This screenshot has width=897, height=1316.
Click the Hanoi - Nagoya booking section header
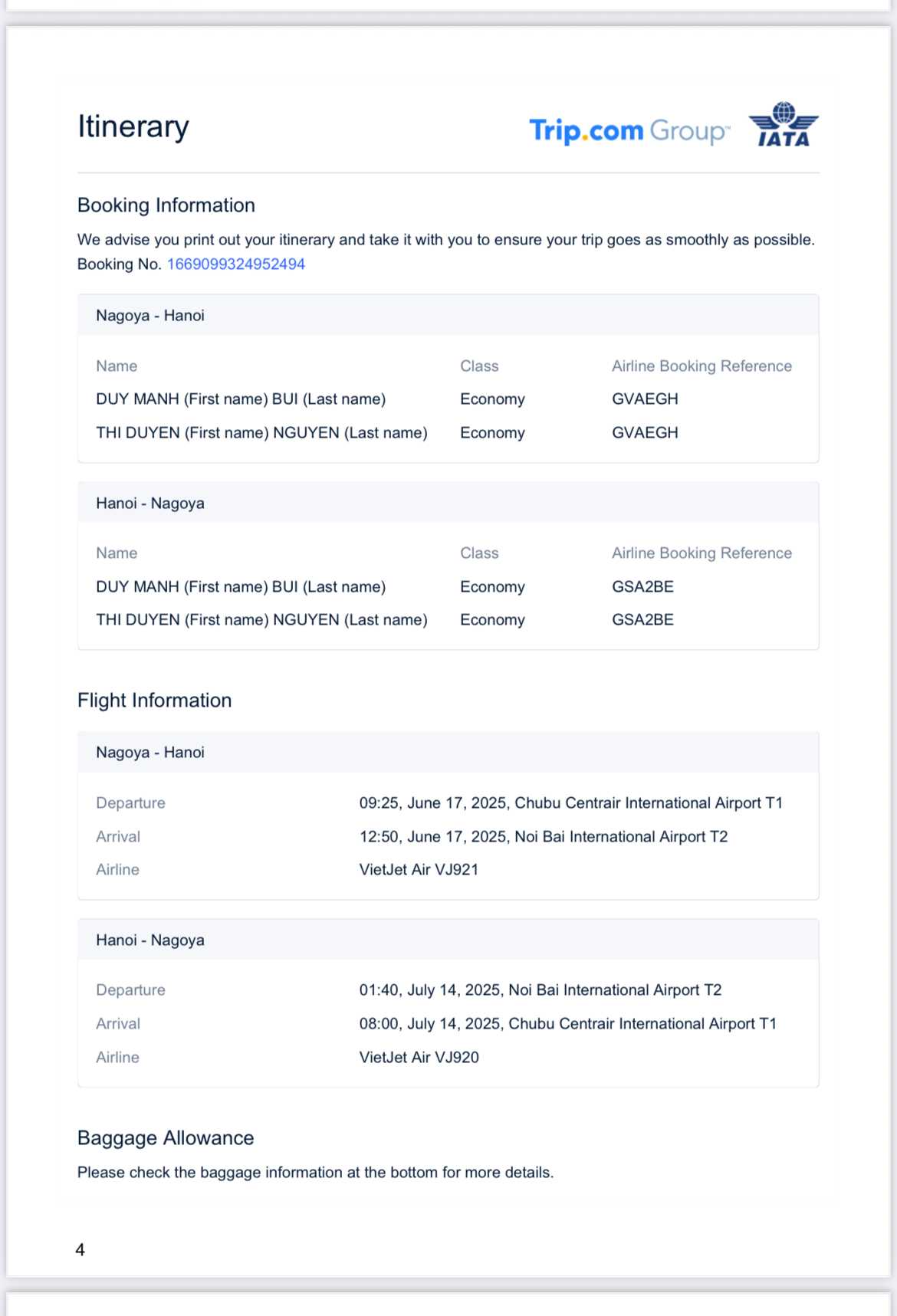(150, 504)
